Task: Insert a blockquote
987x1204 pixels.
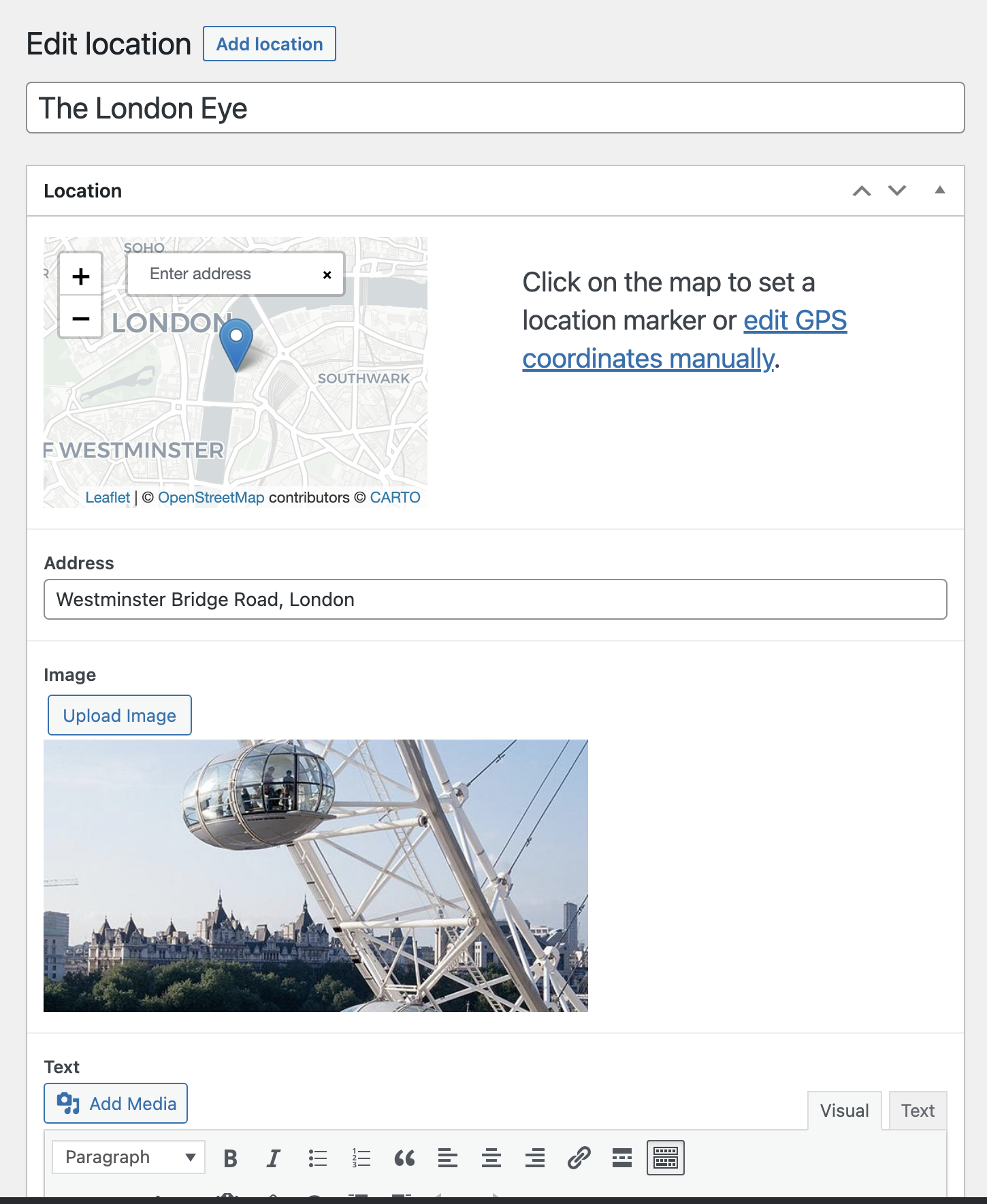Action: coord(404,1158)
